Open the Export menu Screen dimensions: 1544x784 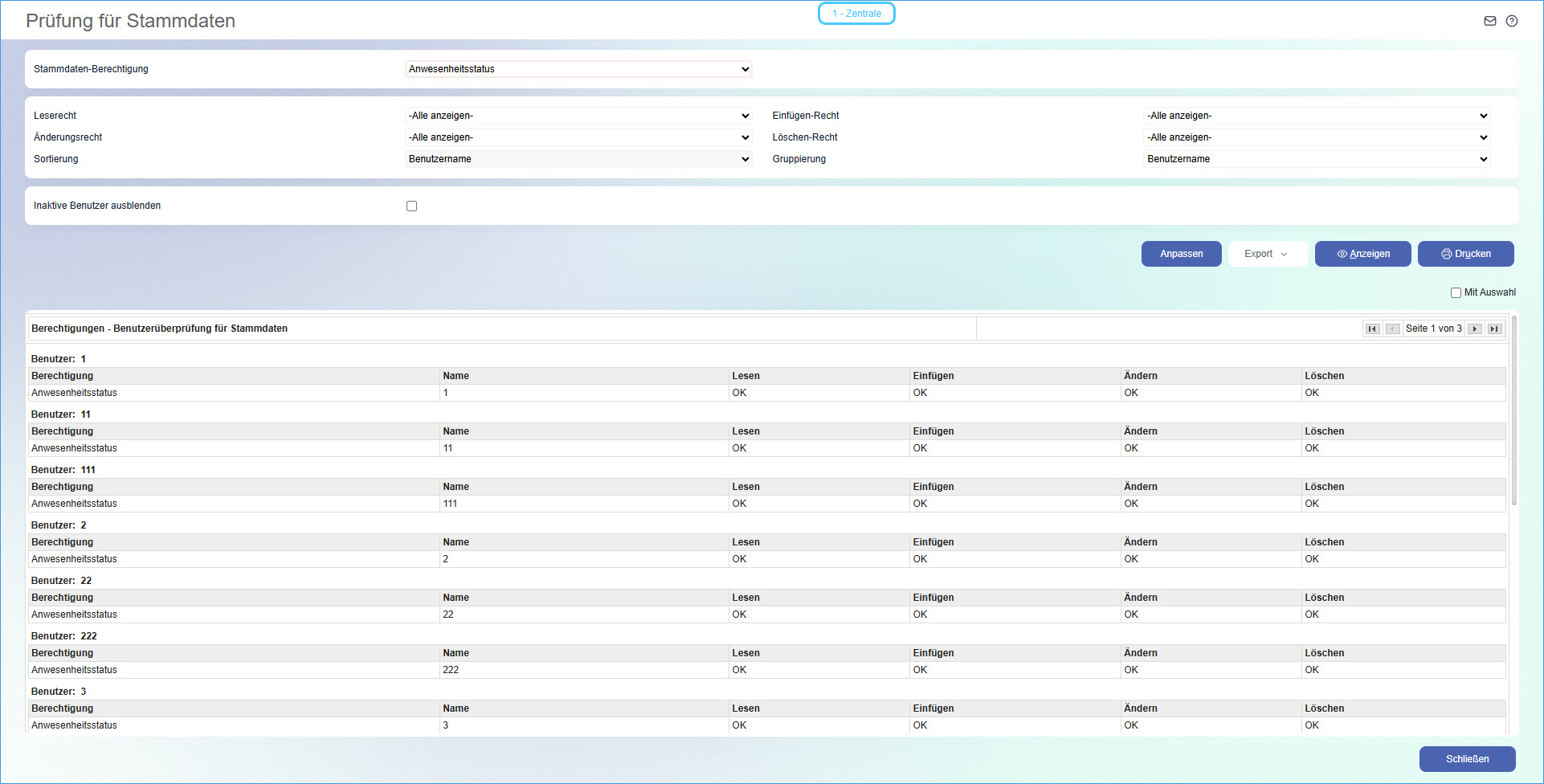click(1267, 254)
